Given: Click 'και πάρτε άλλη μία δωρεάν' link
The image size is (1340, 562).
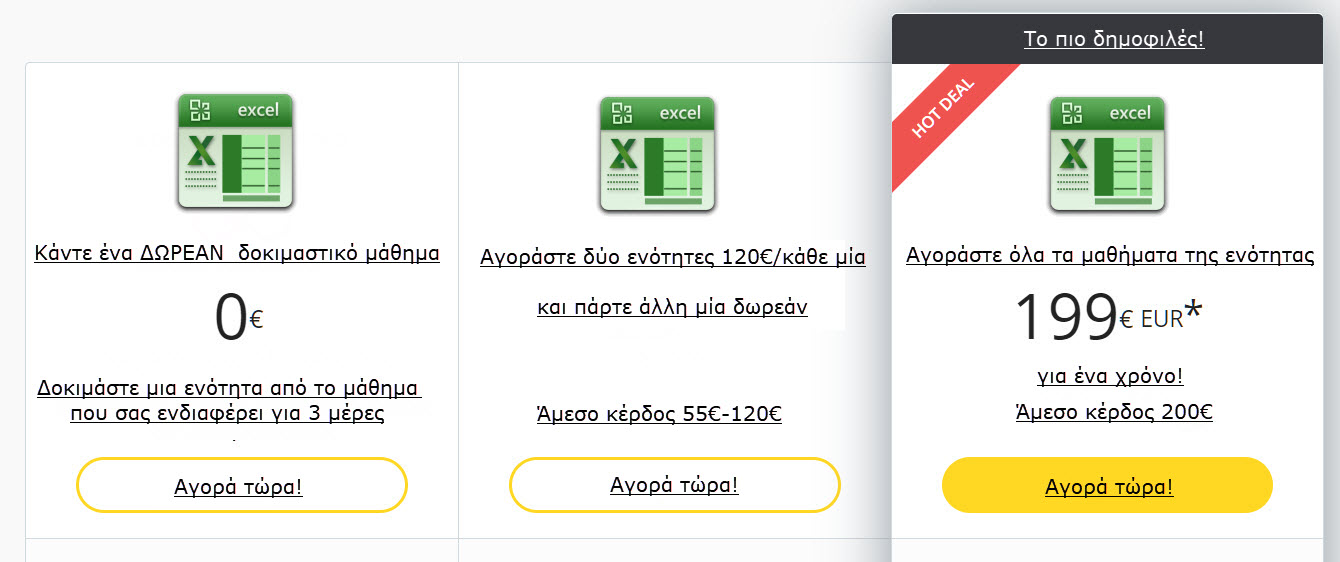Looking at the screenshot, I should (x=672, y=307).
